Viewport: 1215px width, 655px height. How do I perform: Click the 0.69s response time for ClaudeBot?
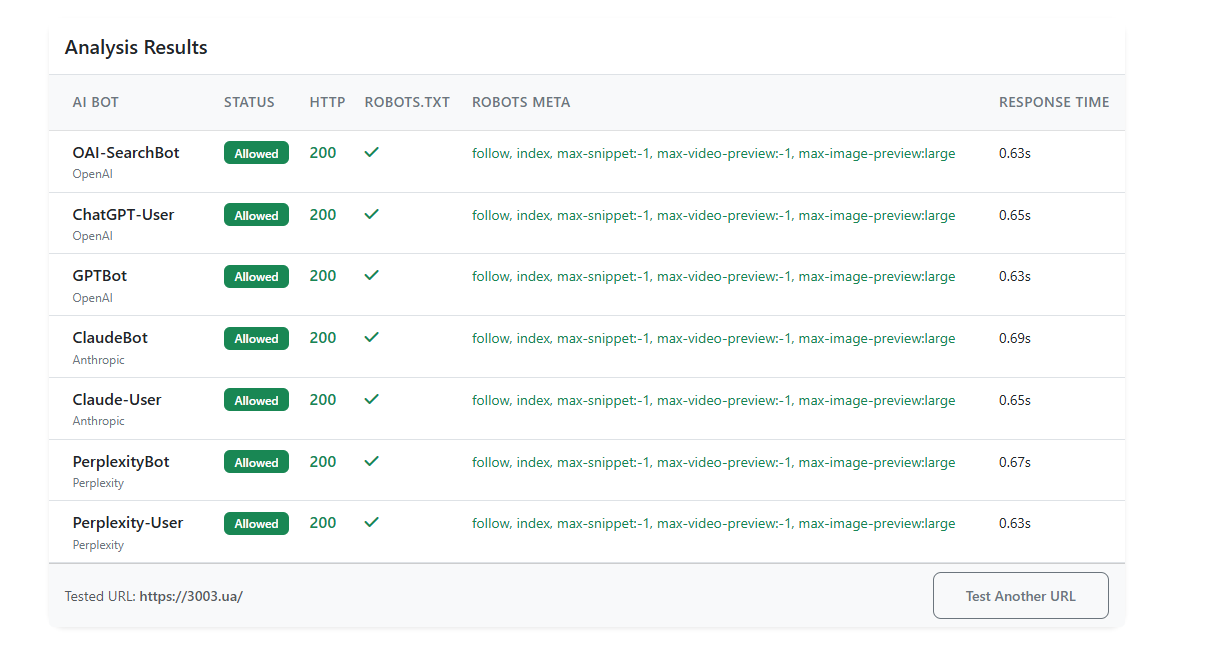pos(1015,338)
